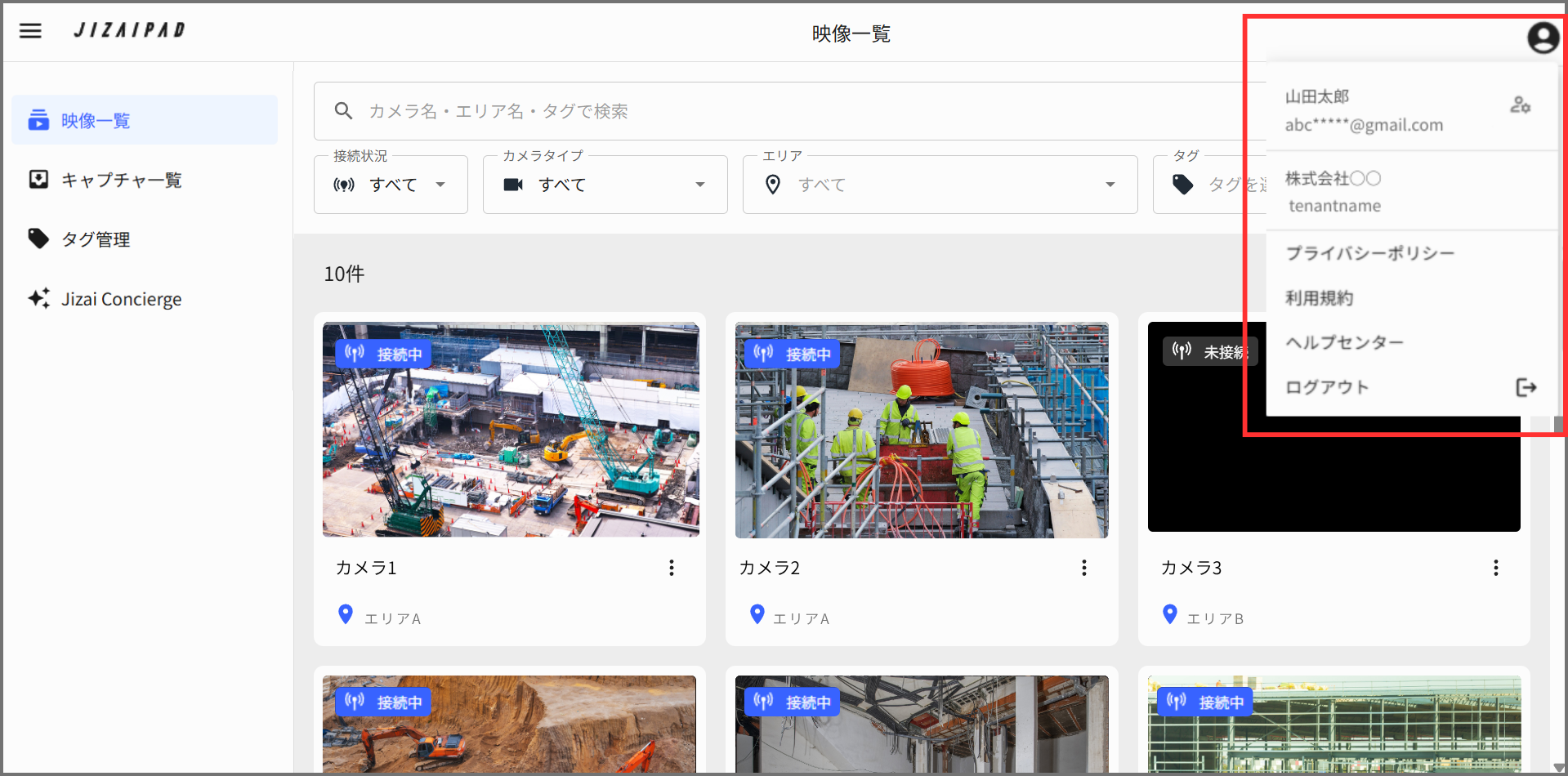Open the タグ filter field
This screenshot has height=776, width=1568.
click(1209, 185)
